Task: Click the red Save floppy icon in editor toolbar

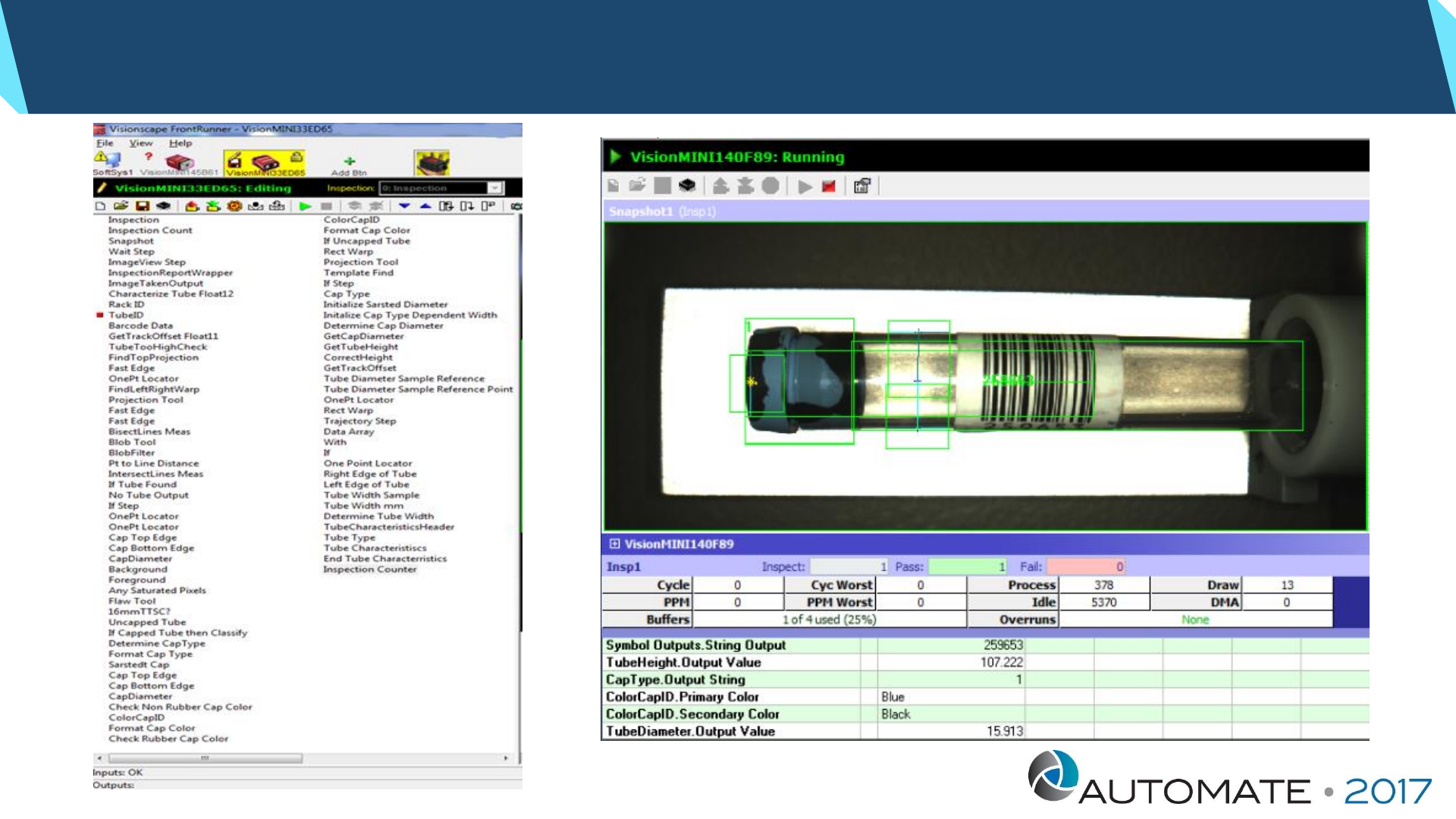Action: [142, 206]
